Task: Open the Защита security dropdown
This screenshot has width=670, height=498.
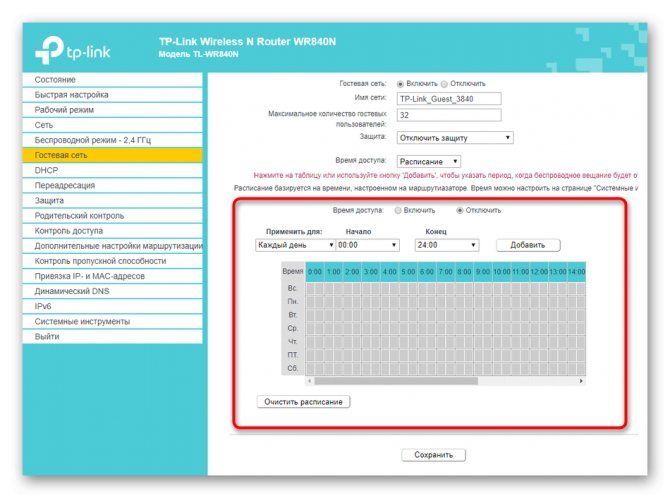Action: 455,138
